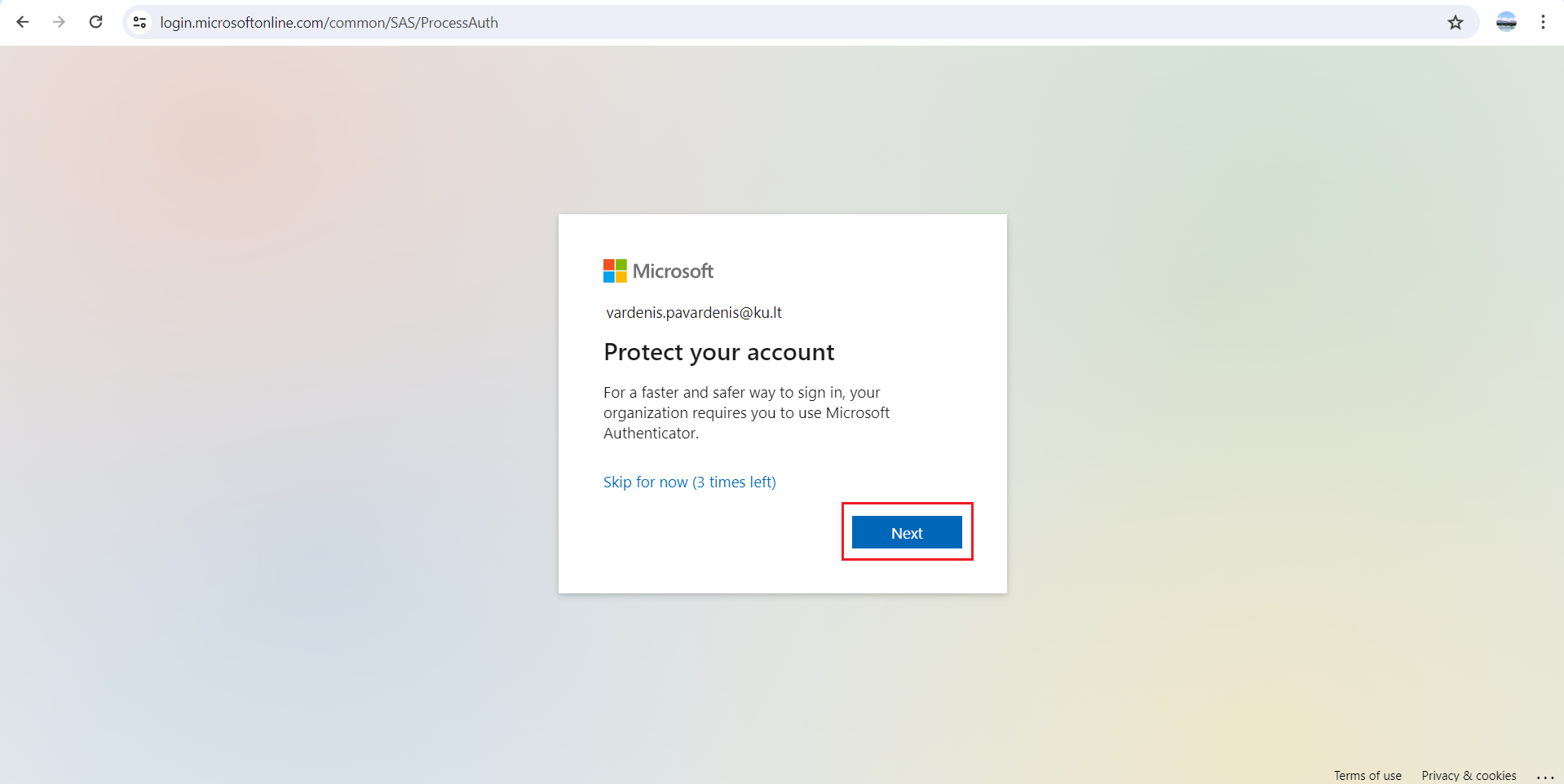Open the site information settings icon
Screen dimensions: 1564x784
(139, 22)
